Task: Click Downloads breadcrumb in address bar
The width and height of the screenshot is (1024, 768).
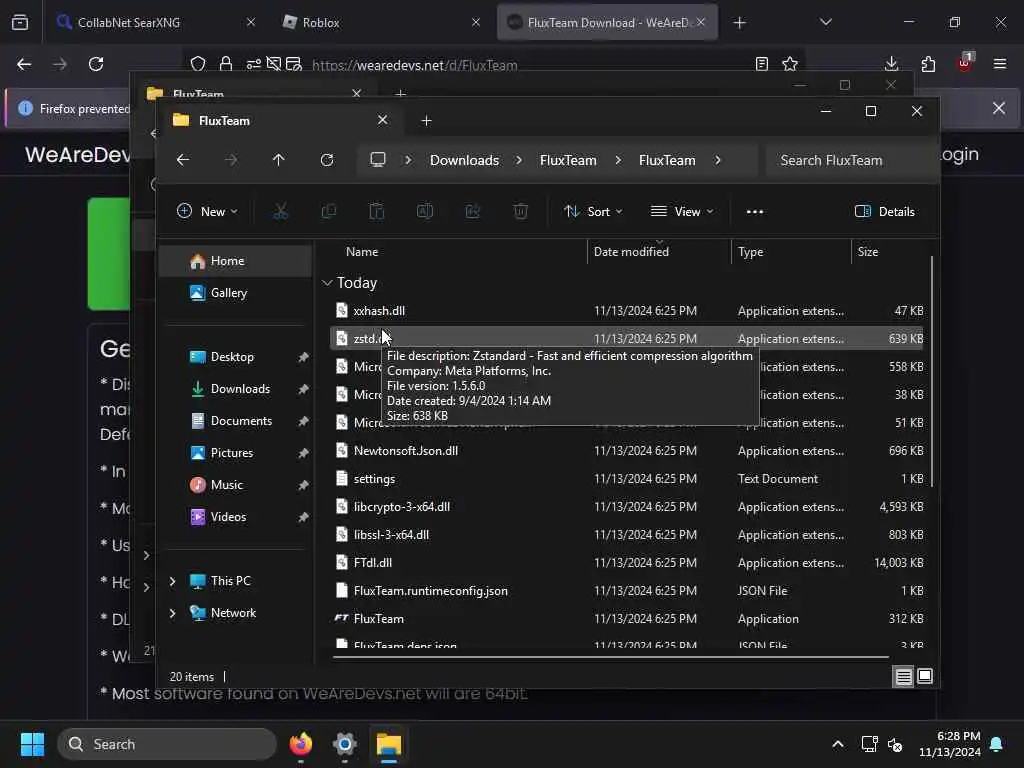Action: click(x=464, y=160)
